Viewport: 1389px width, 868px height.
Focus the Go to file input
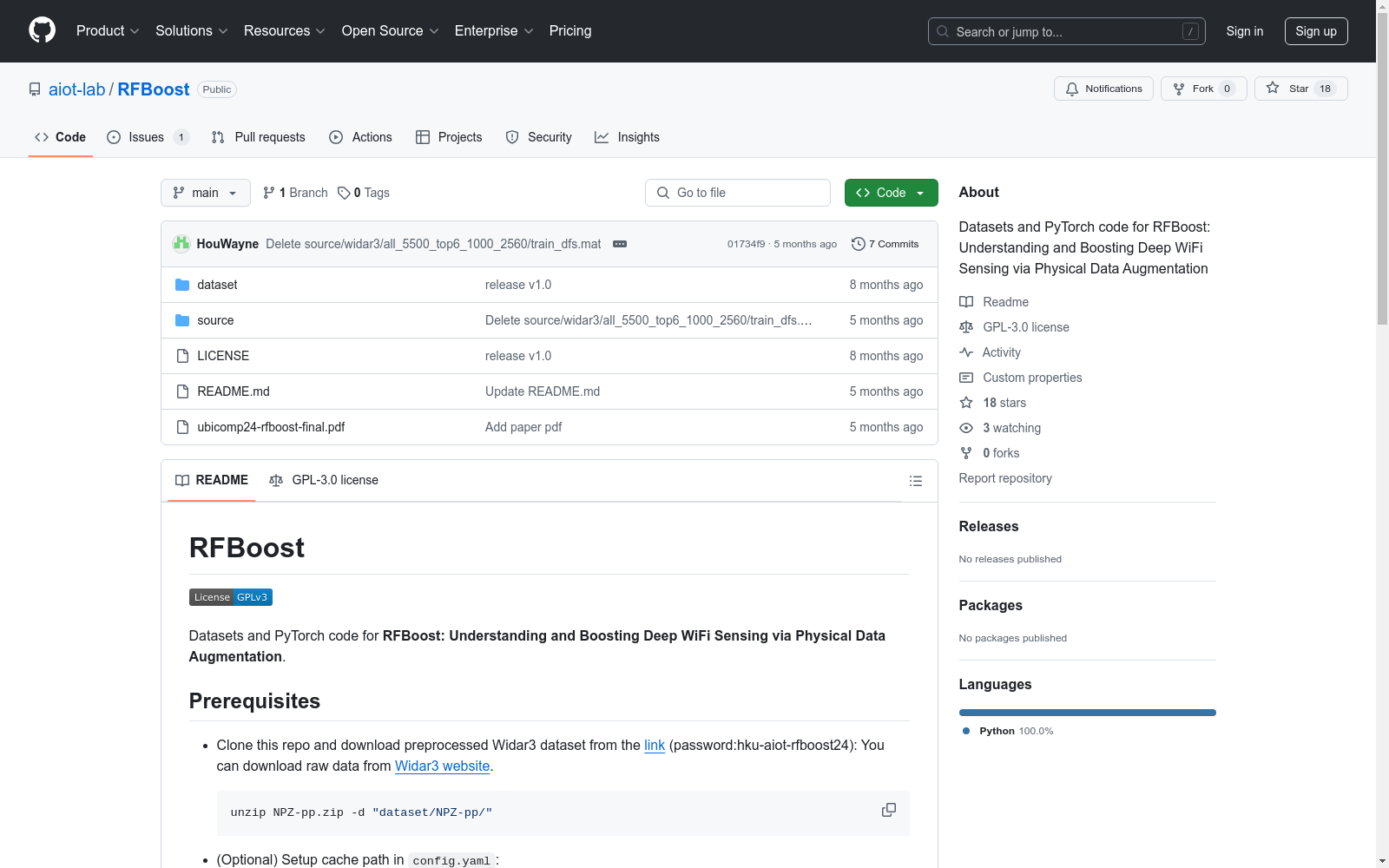click(738, 193)
